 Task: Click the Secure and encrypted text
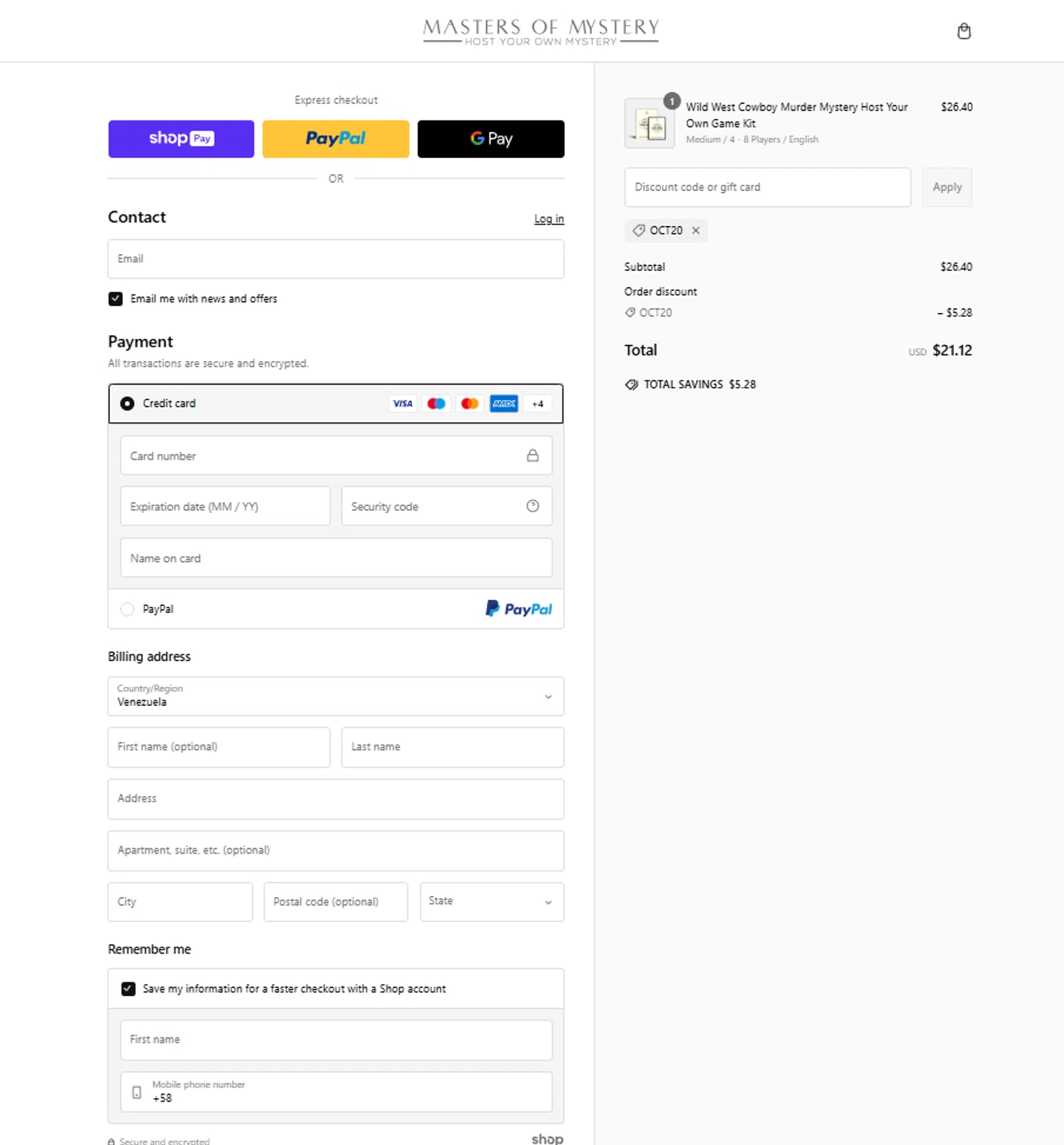(164, 1141)
